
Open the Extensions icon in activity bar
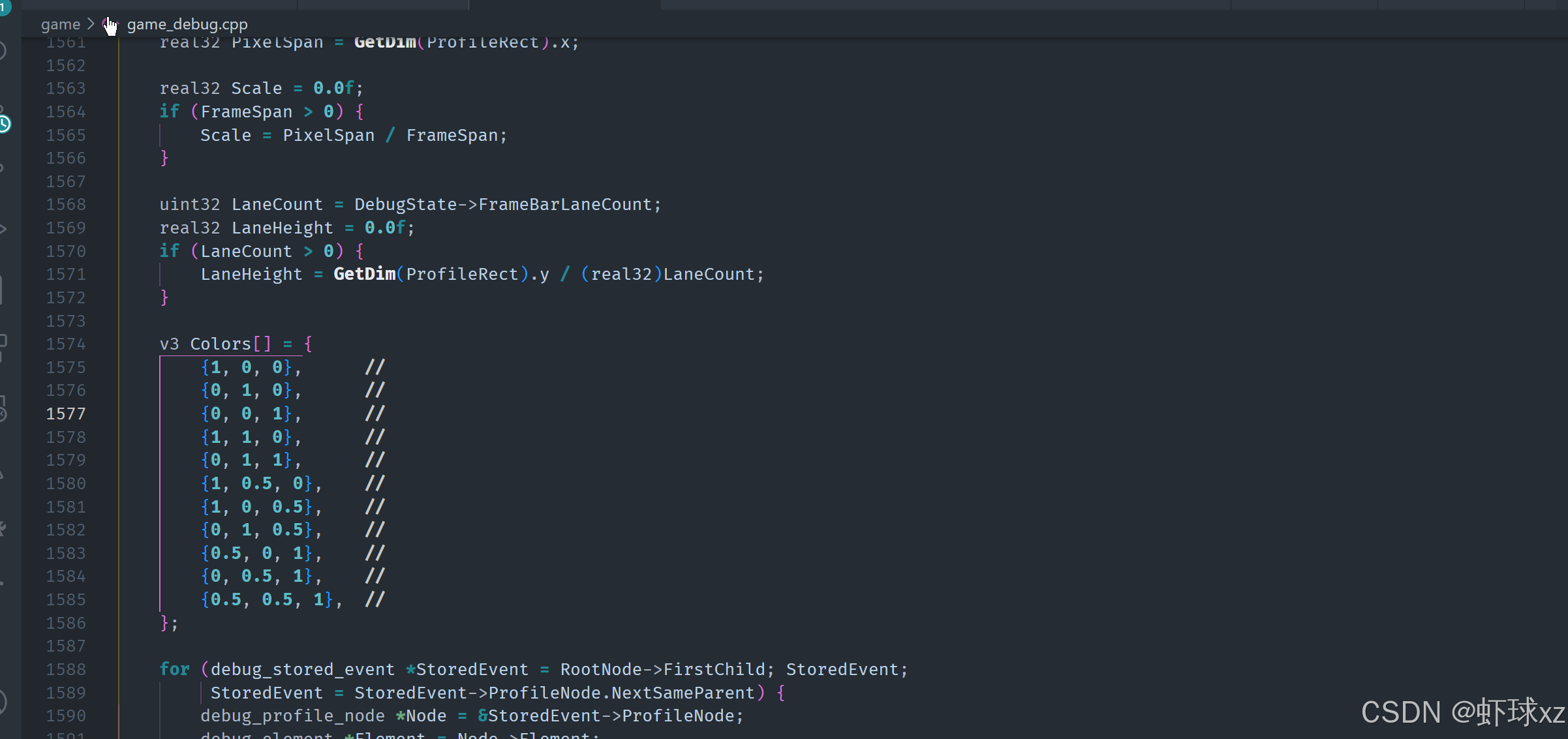point(3,342)
